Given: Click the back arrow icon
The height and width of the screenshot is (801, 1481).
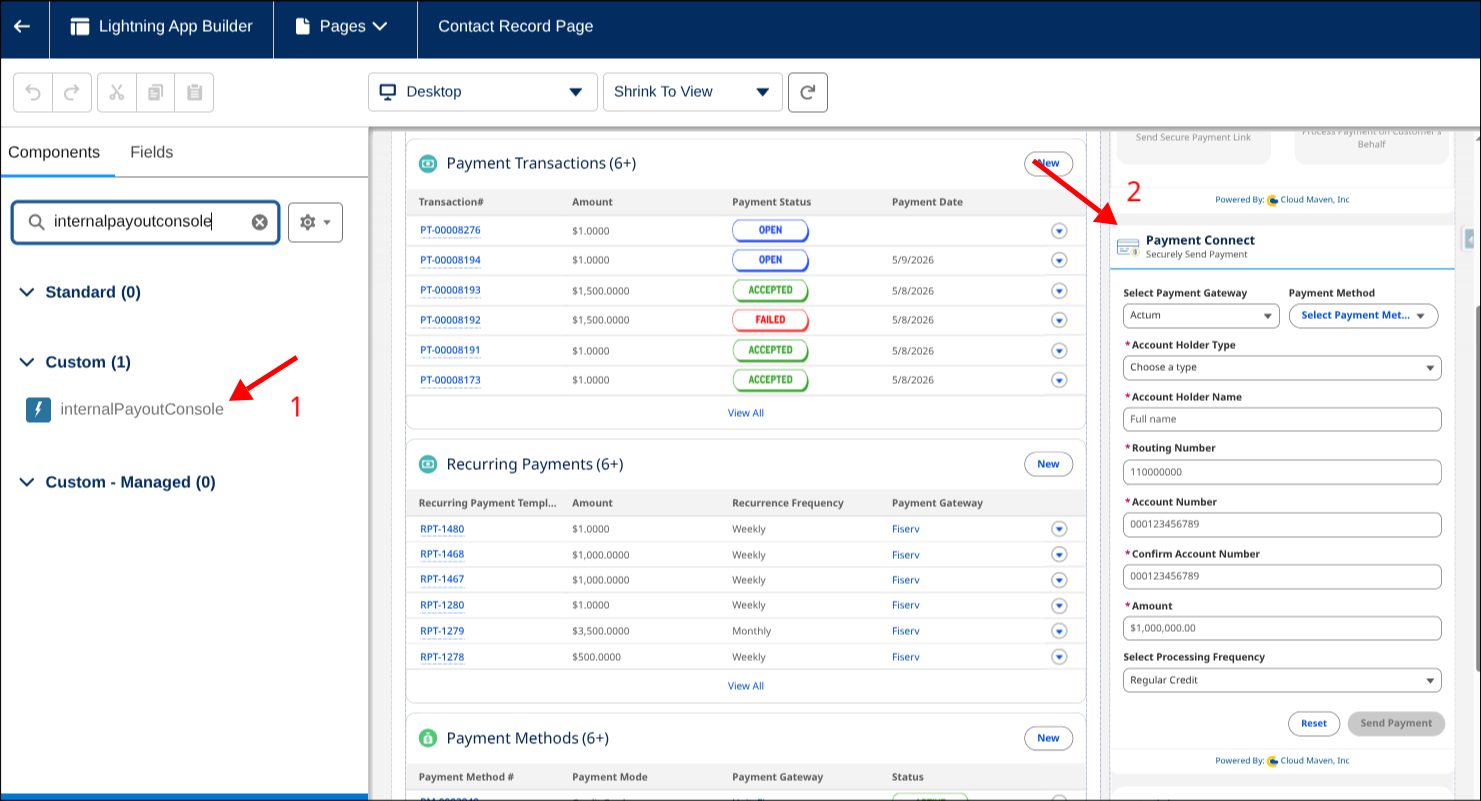Looking at the screenshot, I should [22, 27].
